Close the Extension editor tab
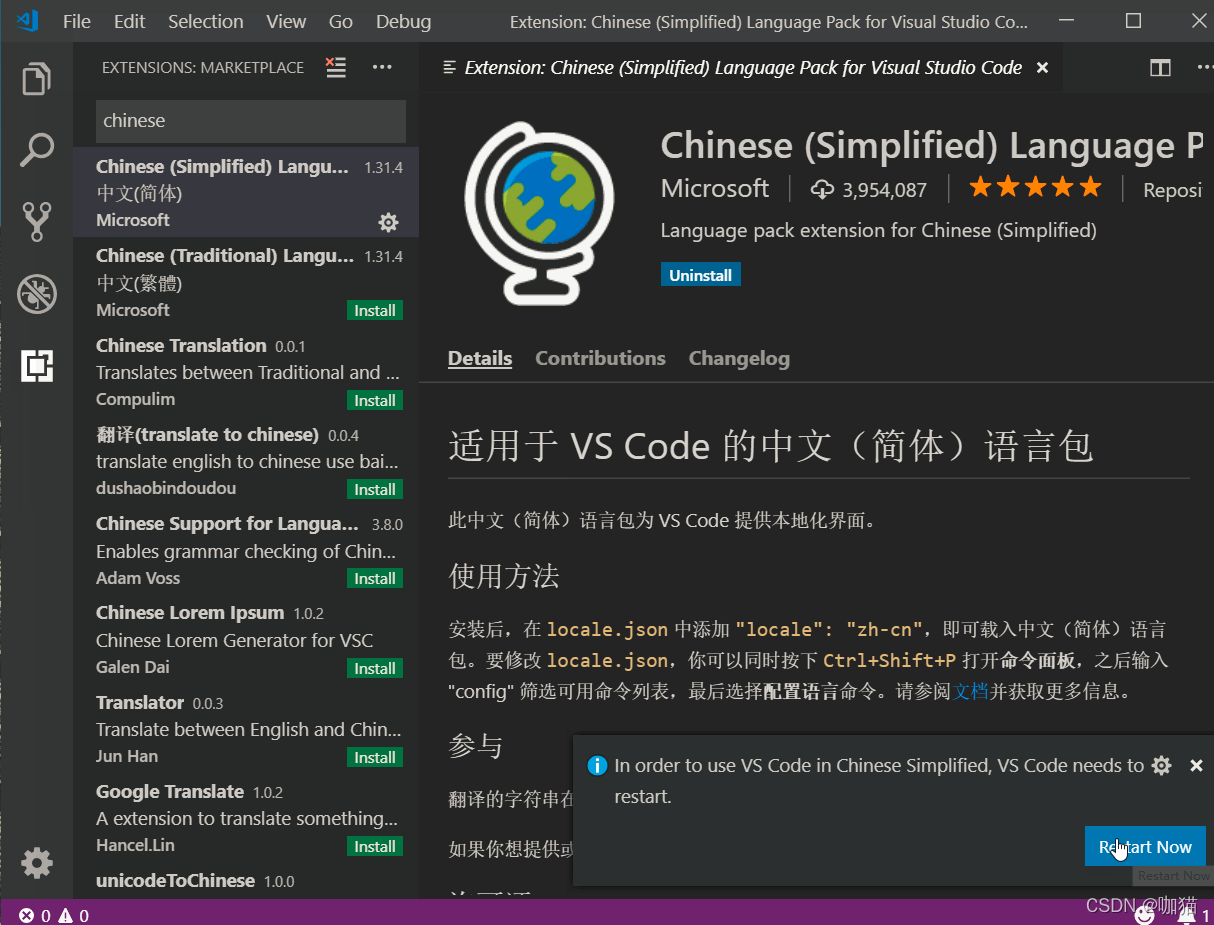 (x=1042, y=68)
